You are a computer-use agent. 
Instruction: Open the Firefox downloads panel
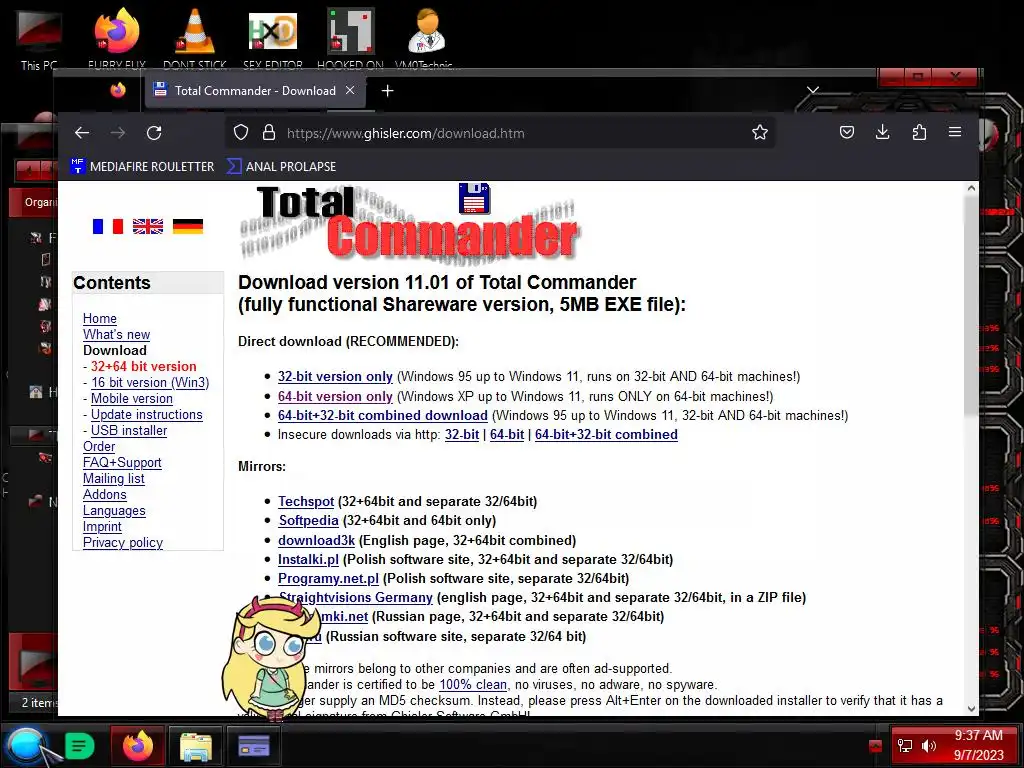[882, 133]
